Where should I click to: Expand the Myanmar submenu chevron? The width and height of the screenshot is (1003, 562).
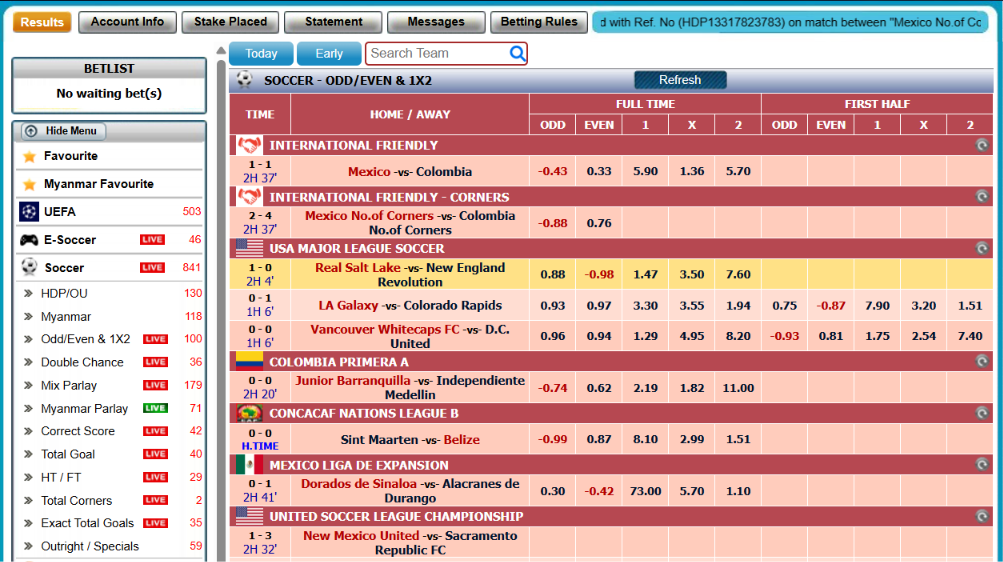pyautogui.click(x=28, y=316)
